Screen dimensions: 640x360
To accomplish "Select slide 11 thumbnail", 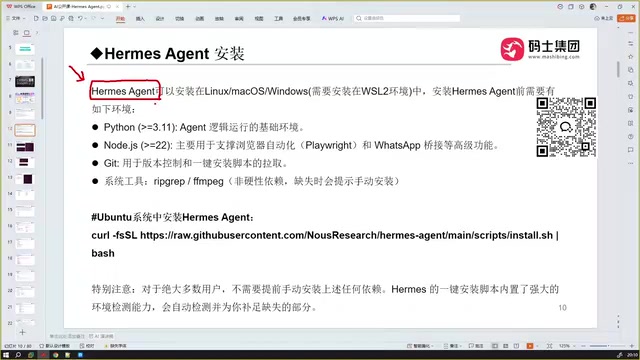I will pos(25,147).
